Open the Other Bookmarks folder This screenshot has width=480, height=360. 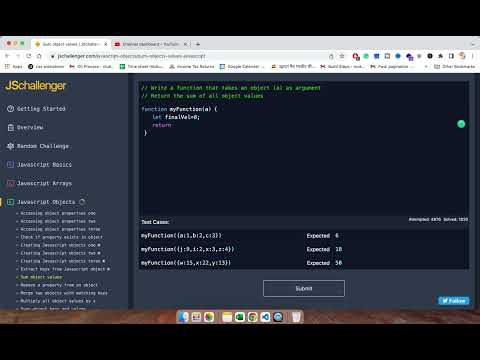click(455, 67)
